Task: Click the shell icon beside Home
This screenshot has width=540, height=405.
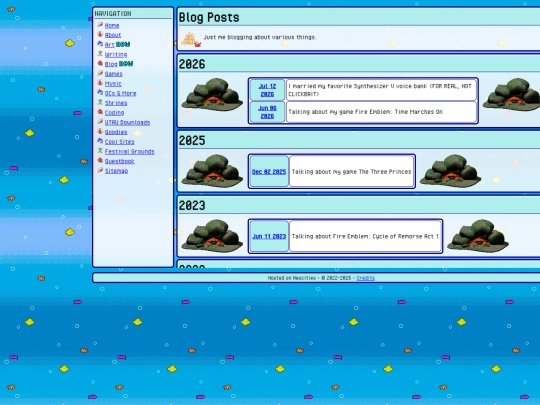Action: pos(100,25)
